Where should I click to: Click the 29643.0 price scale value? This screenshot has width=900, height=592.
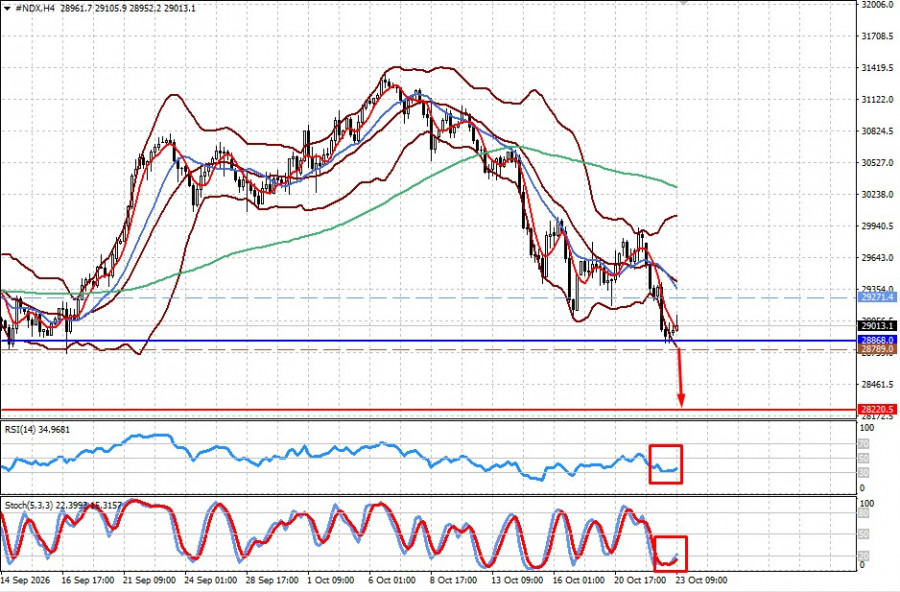click(878, 258)
